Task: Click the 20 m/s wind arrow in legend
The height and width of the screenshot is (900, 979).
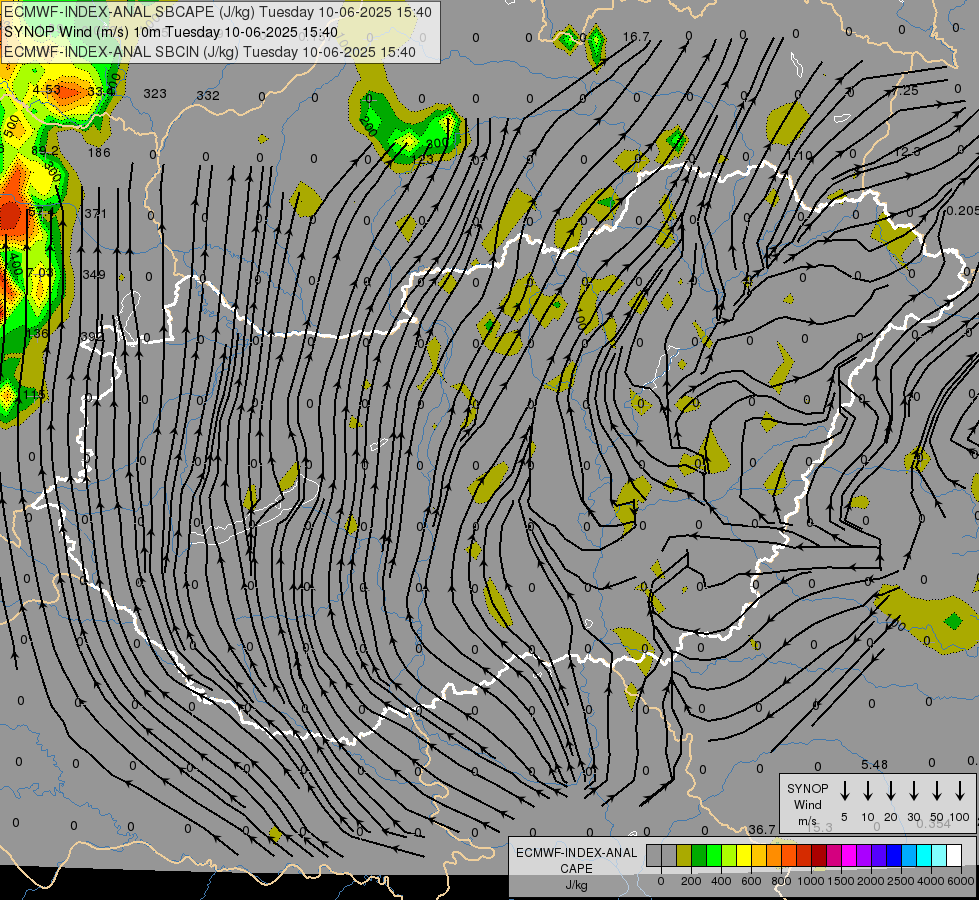Action: 891,790
